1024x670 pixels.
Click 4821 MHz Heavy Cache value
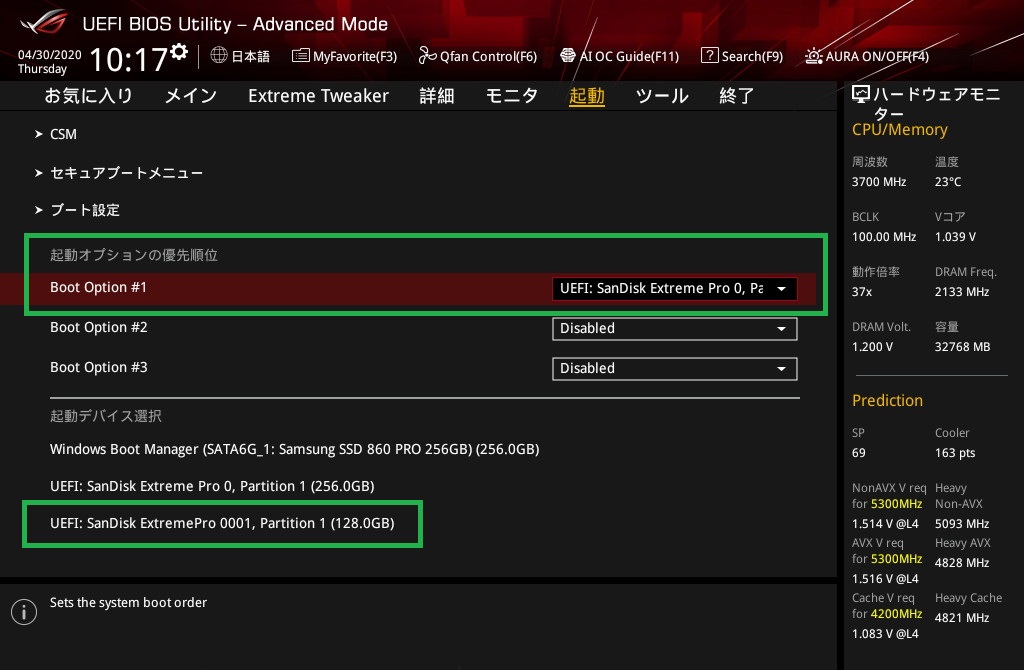961,617
